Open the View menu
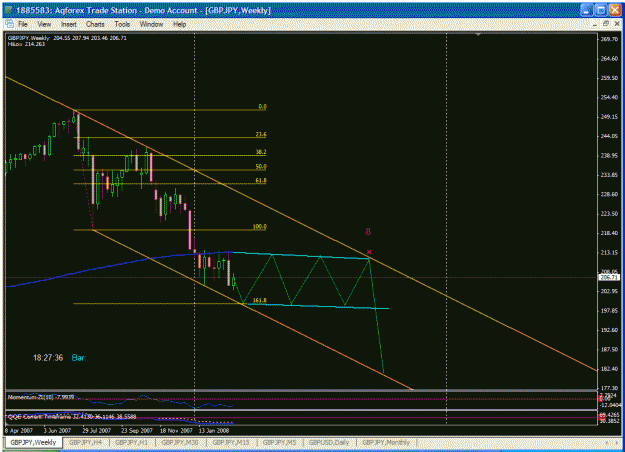Screen dimensions: 625x452 [x=44, y=24]
